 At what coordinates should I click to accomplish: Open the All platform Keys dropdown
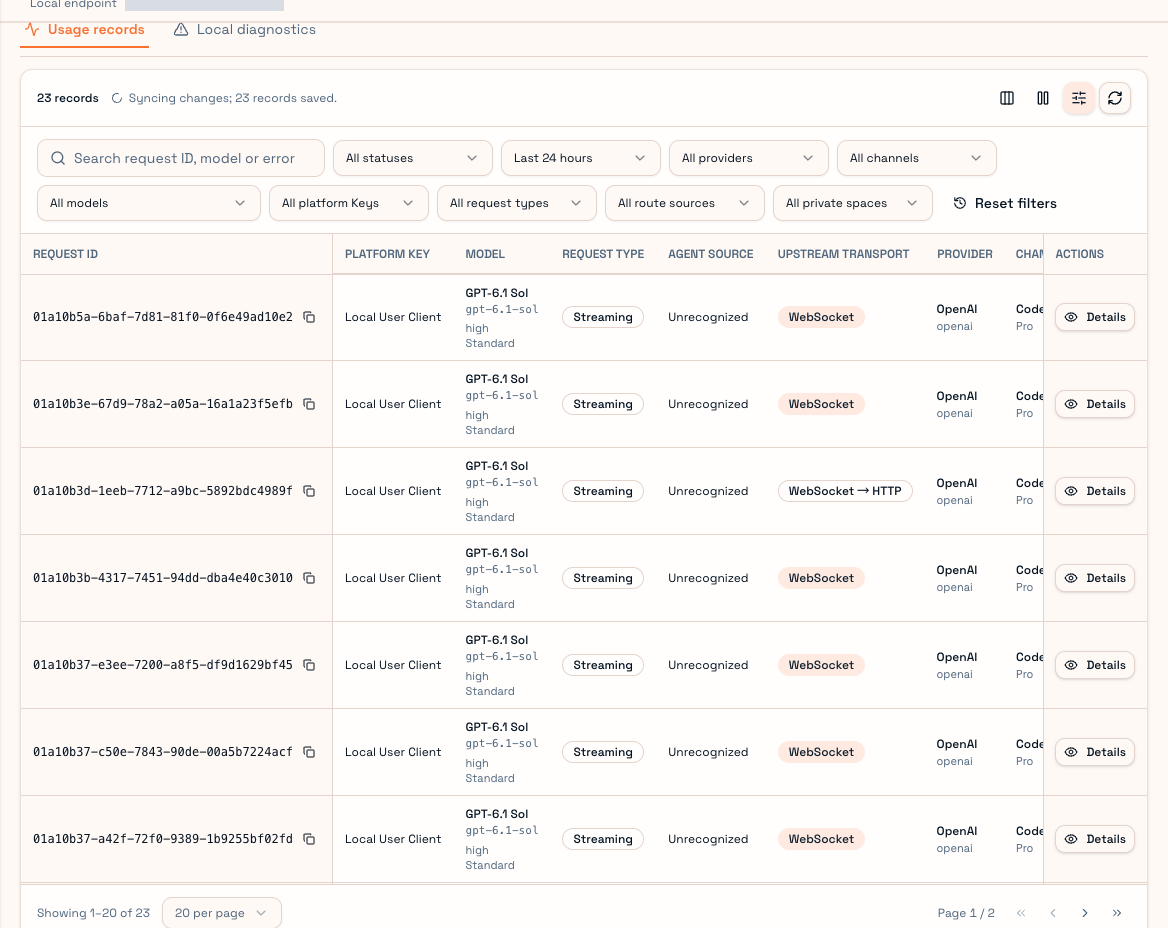349,203
